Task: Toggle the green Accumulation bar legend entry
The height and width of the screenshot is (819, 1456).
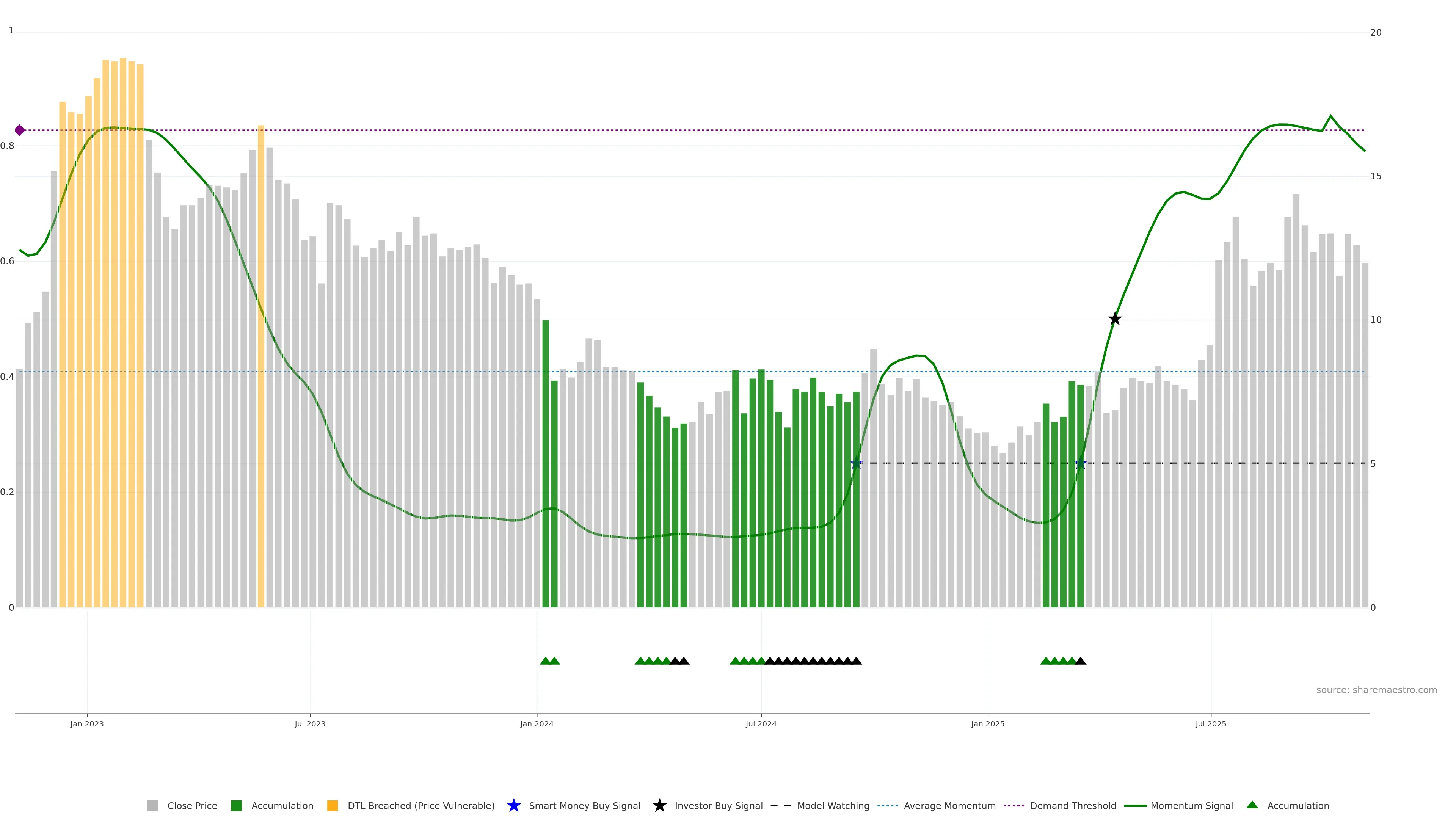Action: pyautogui.click(x=281, y=805)
